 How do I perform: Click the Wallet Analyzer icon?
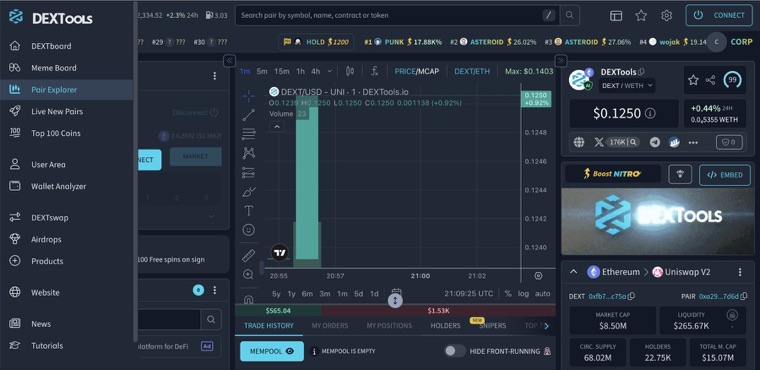(15, 186)
